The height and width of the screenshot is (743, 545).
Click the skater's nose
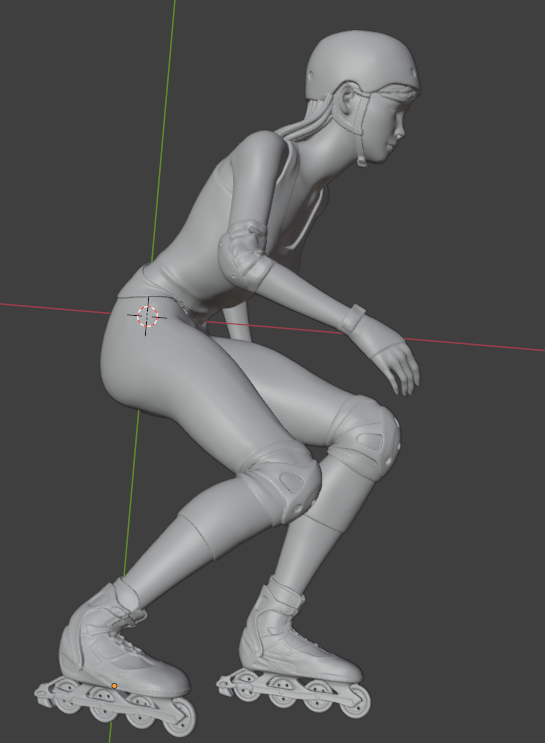click(x=401, y=132)
